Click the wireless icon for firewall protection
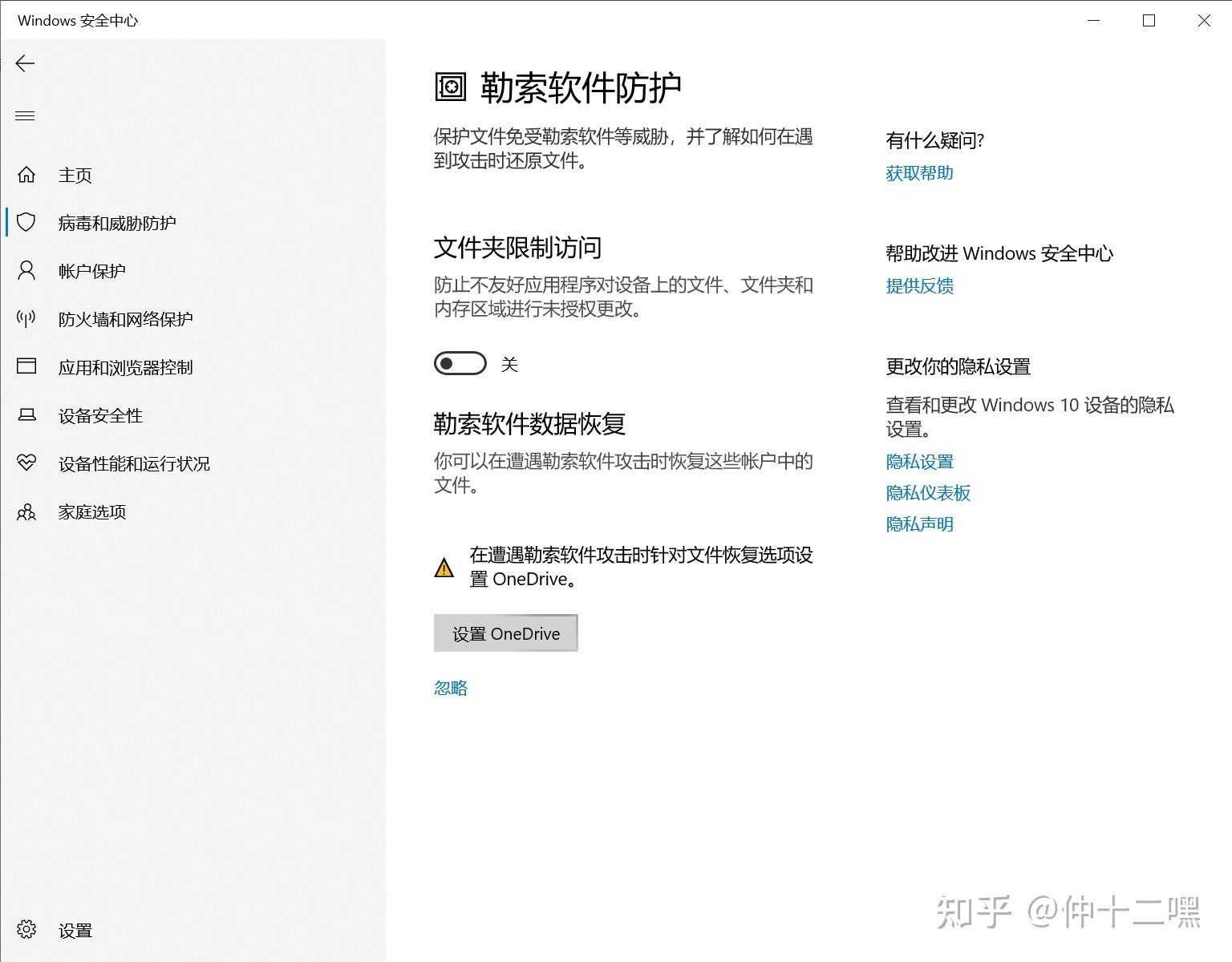The height and width of the screenshot is (962, 1232). click(x=26, y=319)
